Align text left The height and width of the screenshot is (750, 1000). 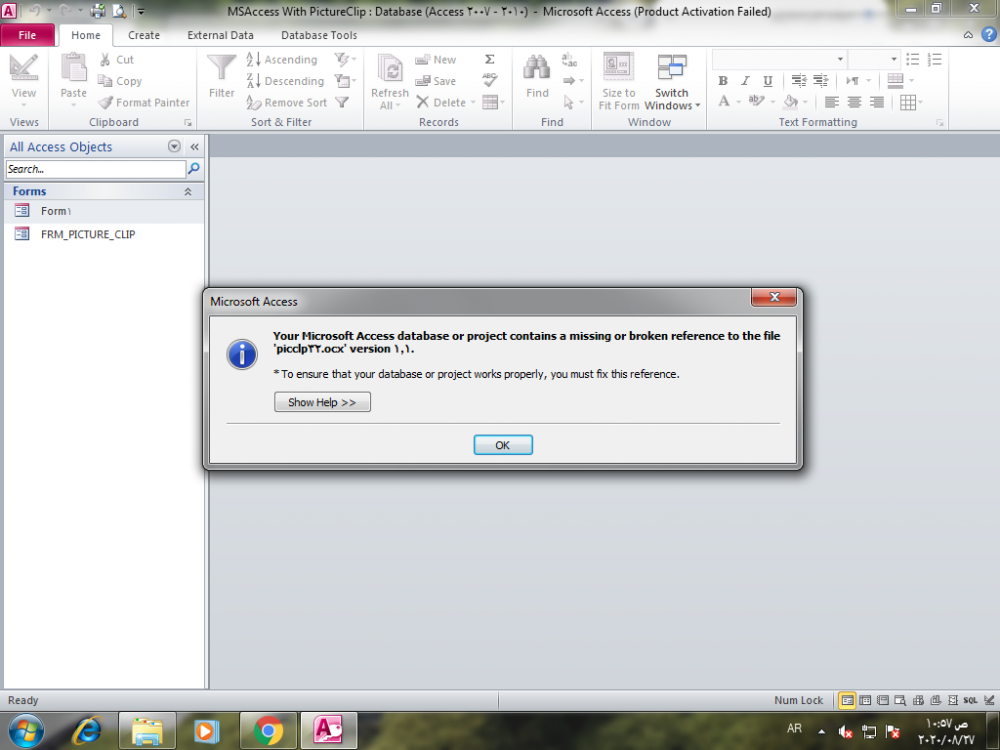click(832, 102)
